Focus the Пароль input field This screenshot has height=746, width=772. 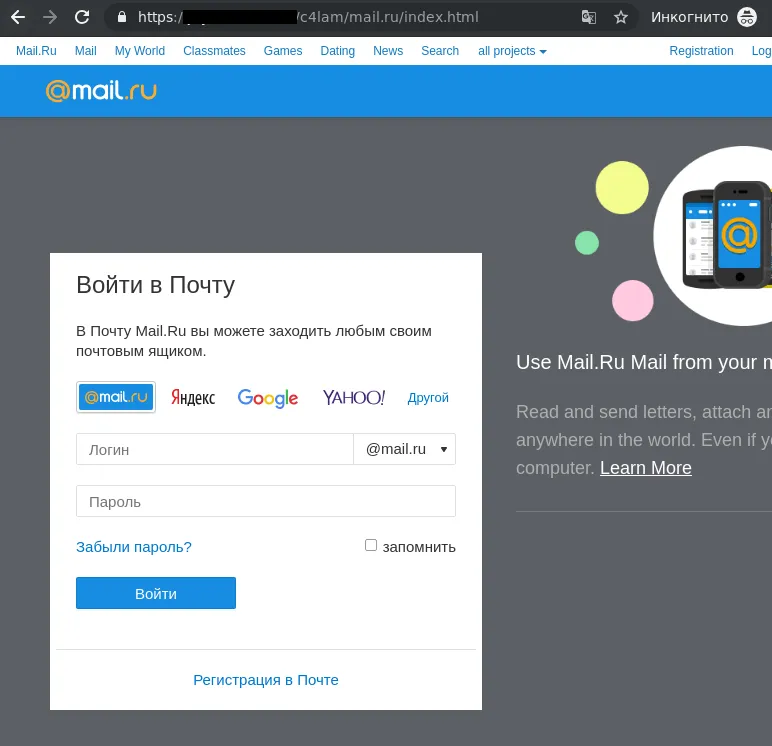(266, 501)
